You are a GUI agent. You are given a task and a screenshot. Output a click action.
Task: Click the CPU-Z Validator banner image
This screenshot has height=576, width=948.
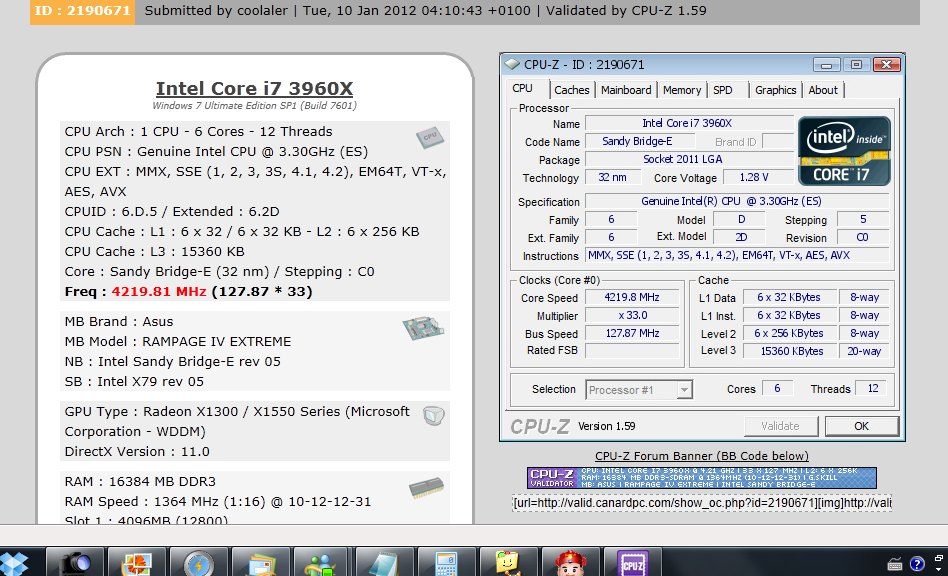701,477
